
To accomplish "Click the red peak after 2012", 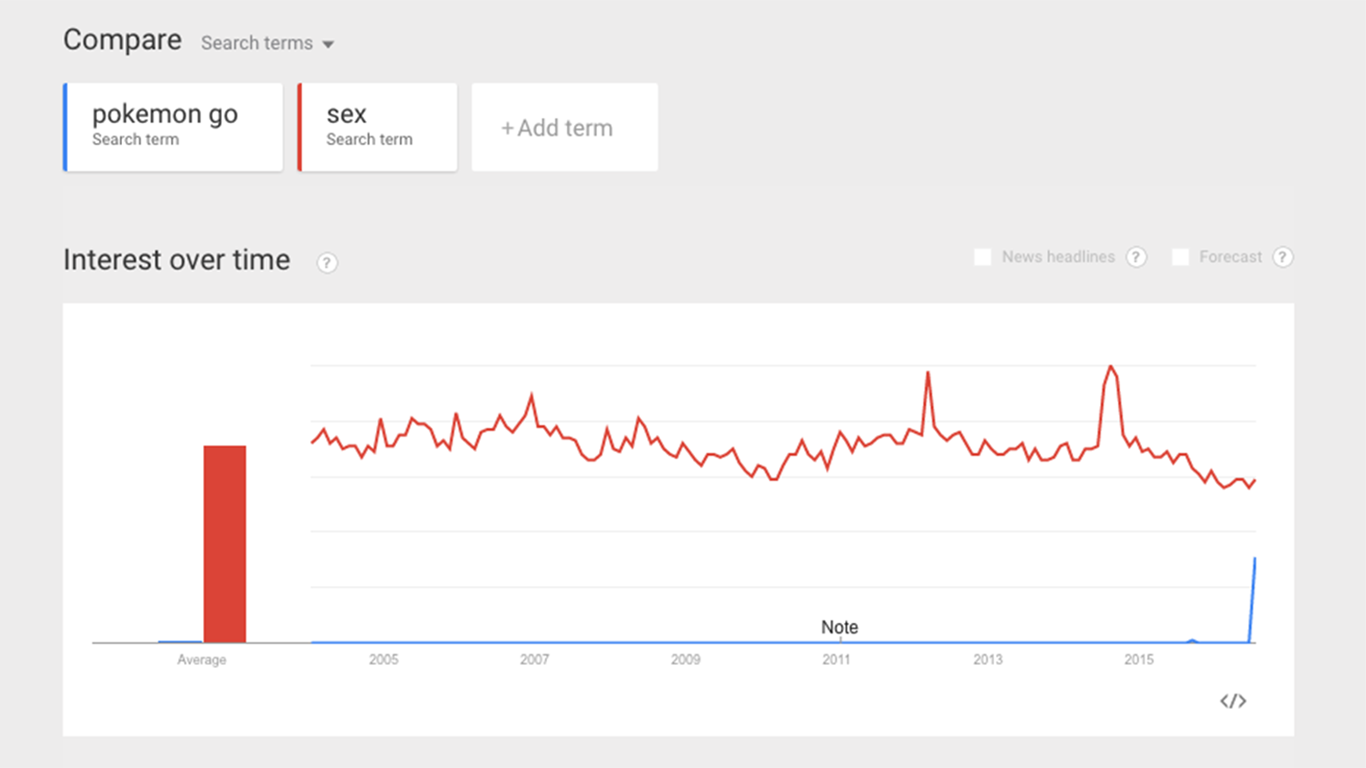I will tap(928, 374).
